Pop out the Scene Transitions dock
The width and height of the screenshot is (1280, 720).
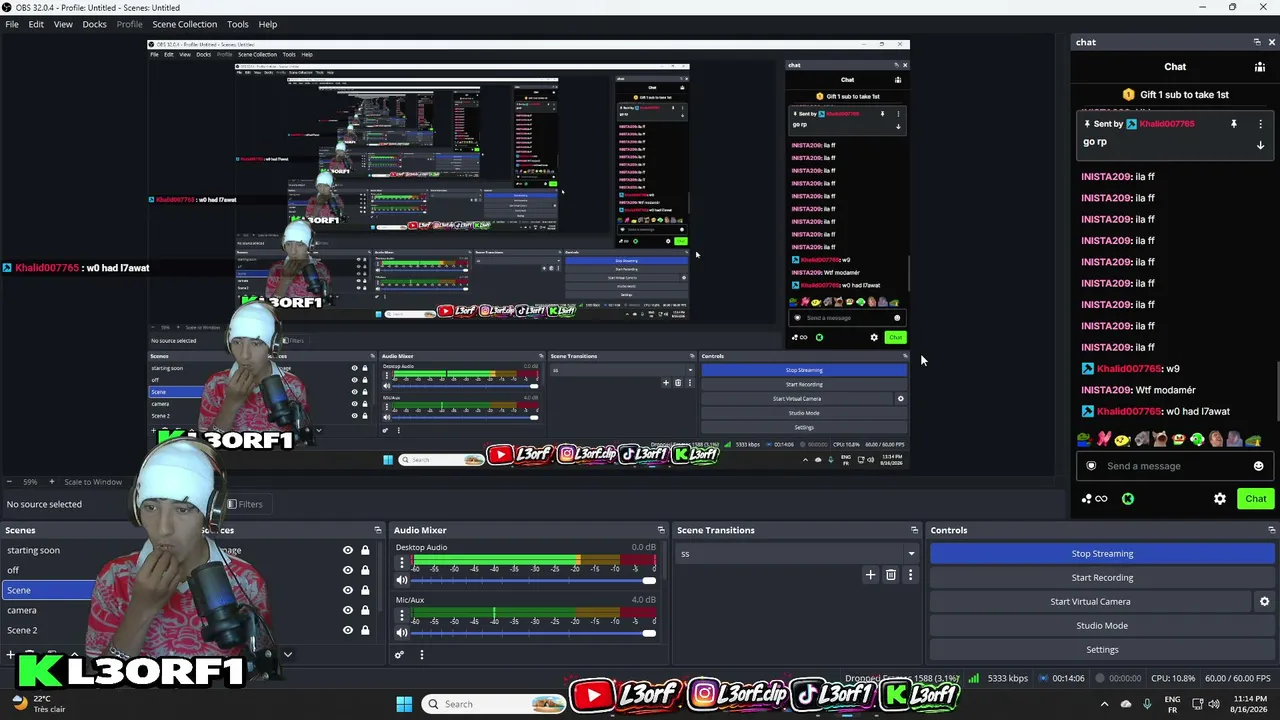(914, 530)
